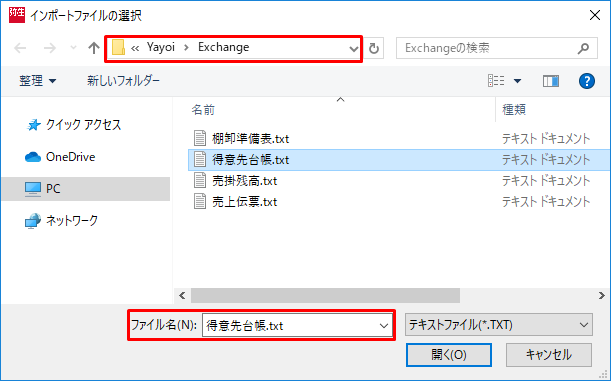Click the horizontal scrollbar right arrow
611x381 pixels.
point(602,296)
